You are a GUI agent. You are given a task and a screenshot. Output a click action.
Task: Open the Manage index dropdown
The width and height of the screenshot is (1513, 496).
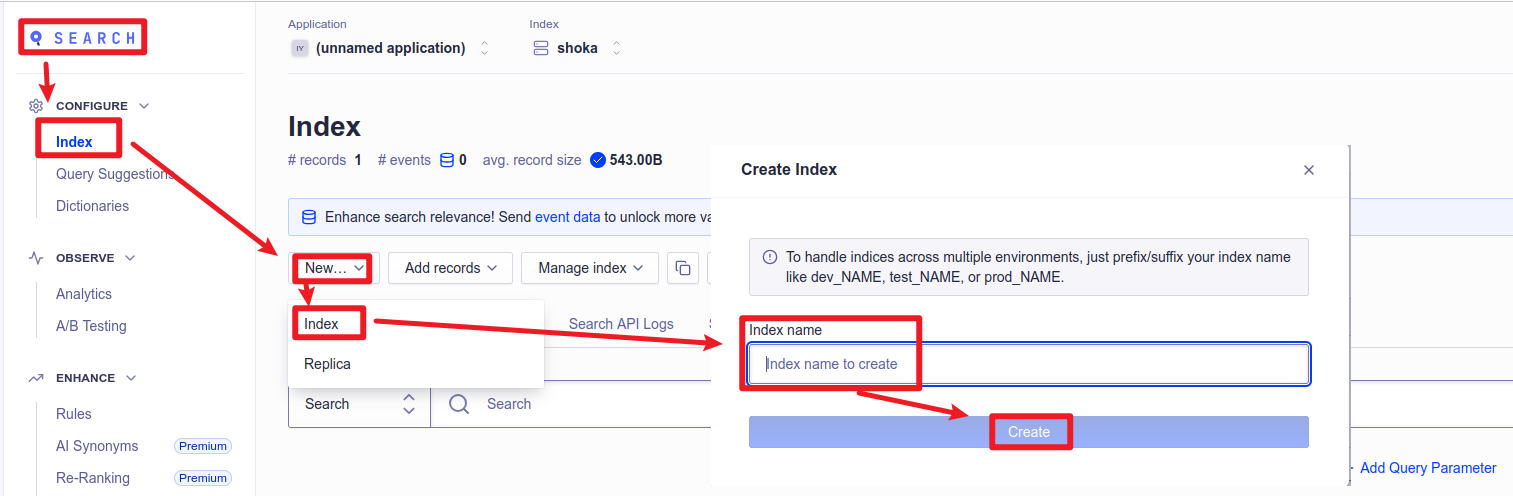point(589,268)
